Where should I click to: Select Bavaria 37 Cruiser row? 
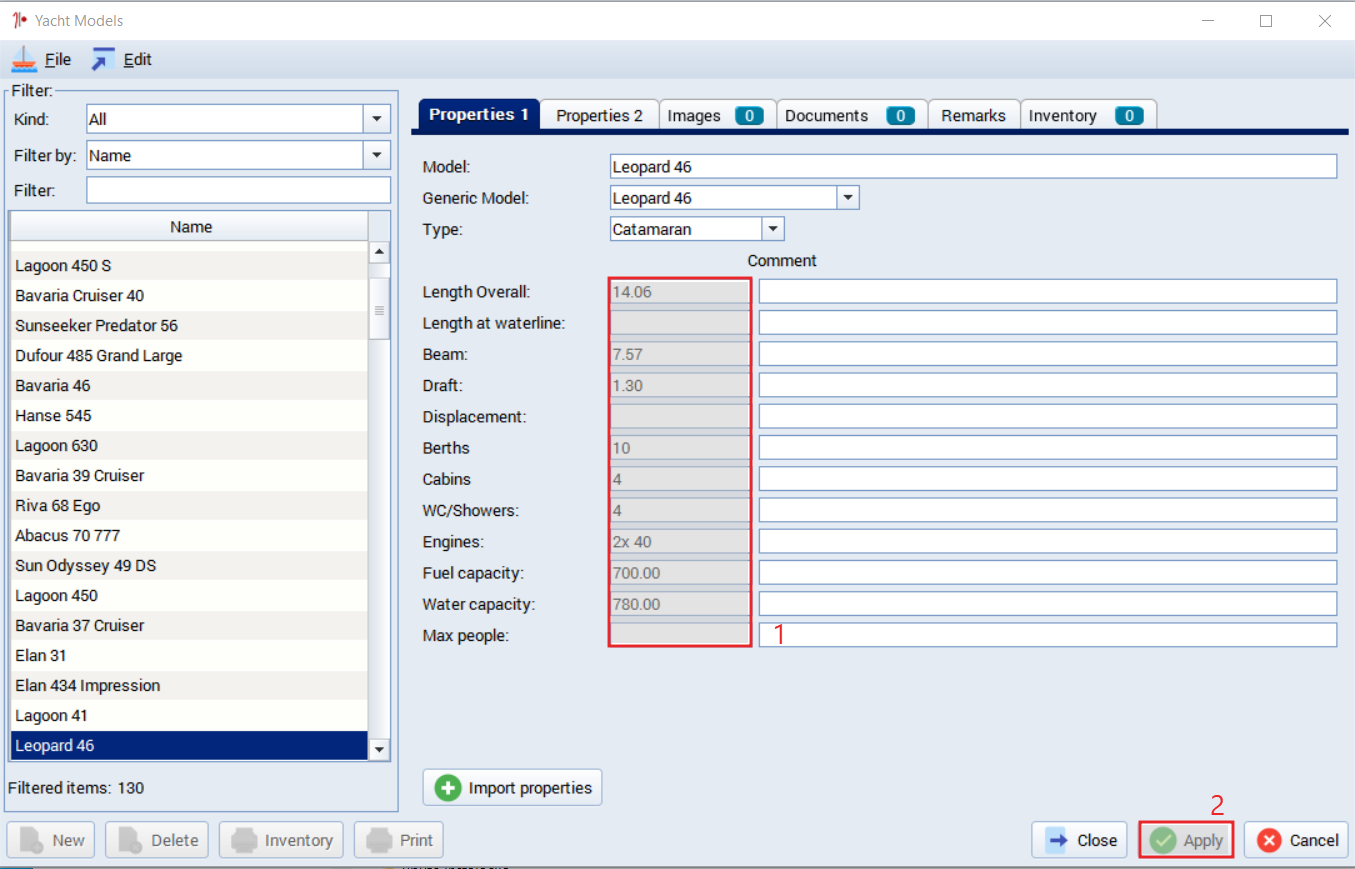tap(189, 626)
